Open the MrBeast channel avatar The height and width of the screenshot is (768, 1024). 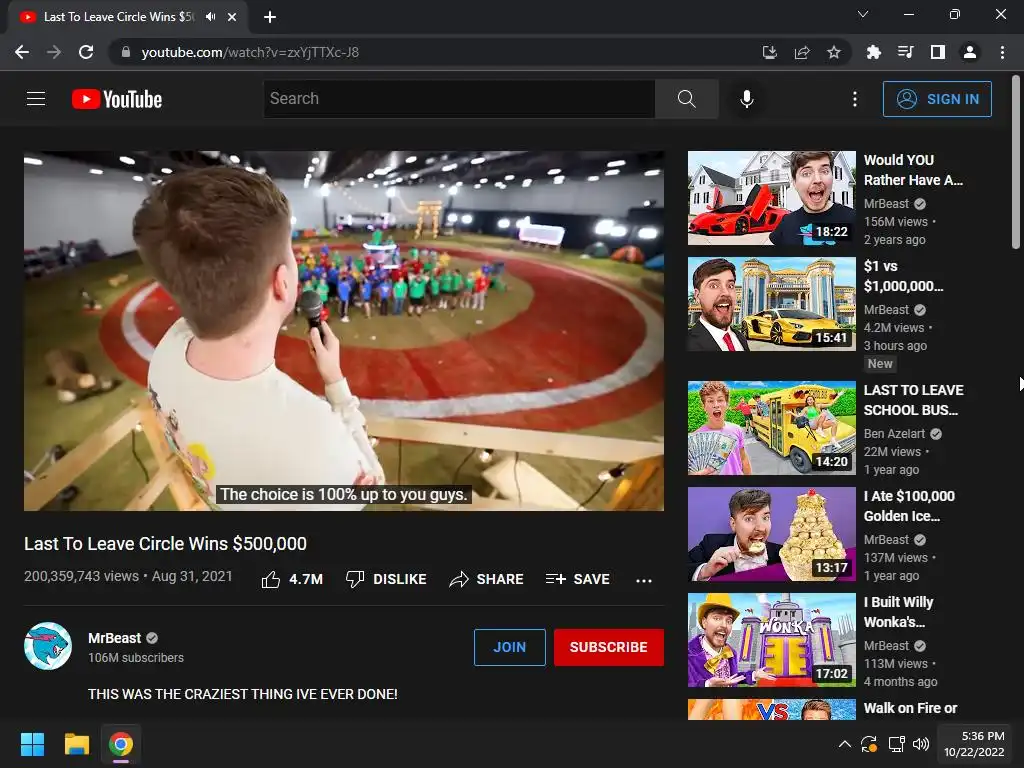pos(48,646)
